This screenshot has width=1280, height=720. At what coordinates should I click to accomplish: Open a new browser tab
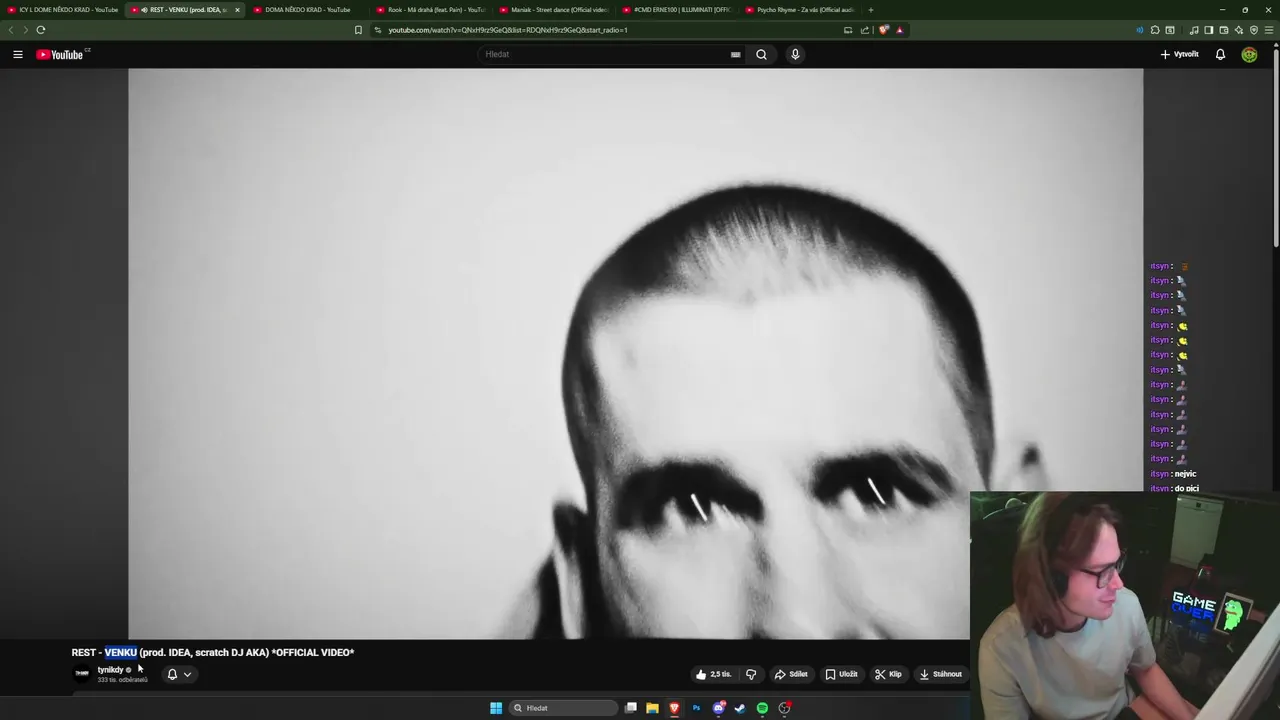pos(870,10)
